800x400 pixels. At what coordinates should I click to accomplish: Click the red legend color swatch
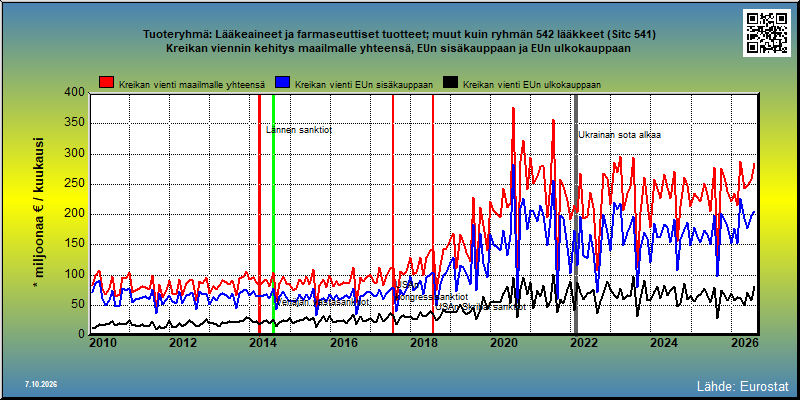click(107, 83)
